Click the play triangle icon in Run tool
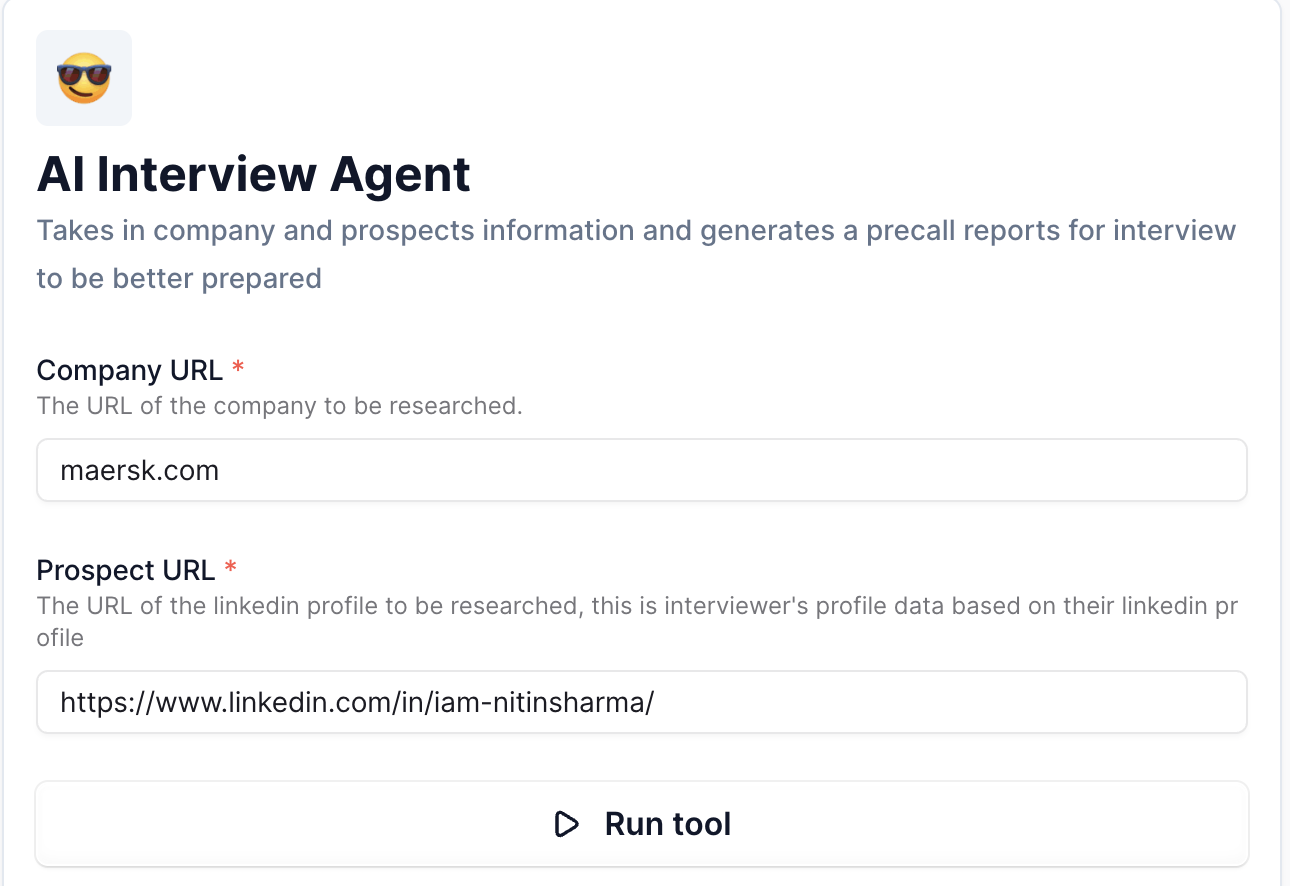The height and width of the screenshot is (886, 1290). 566,824
